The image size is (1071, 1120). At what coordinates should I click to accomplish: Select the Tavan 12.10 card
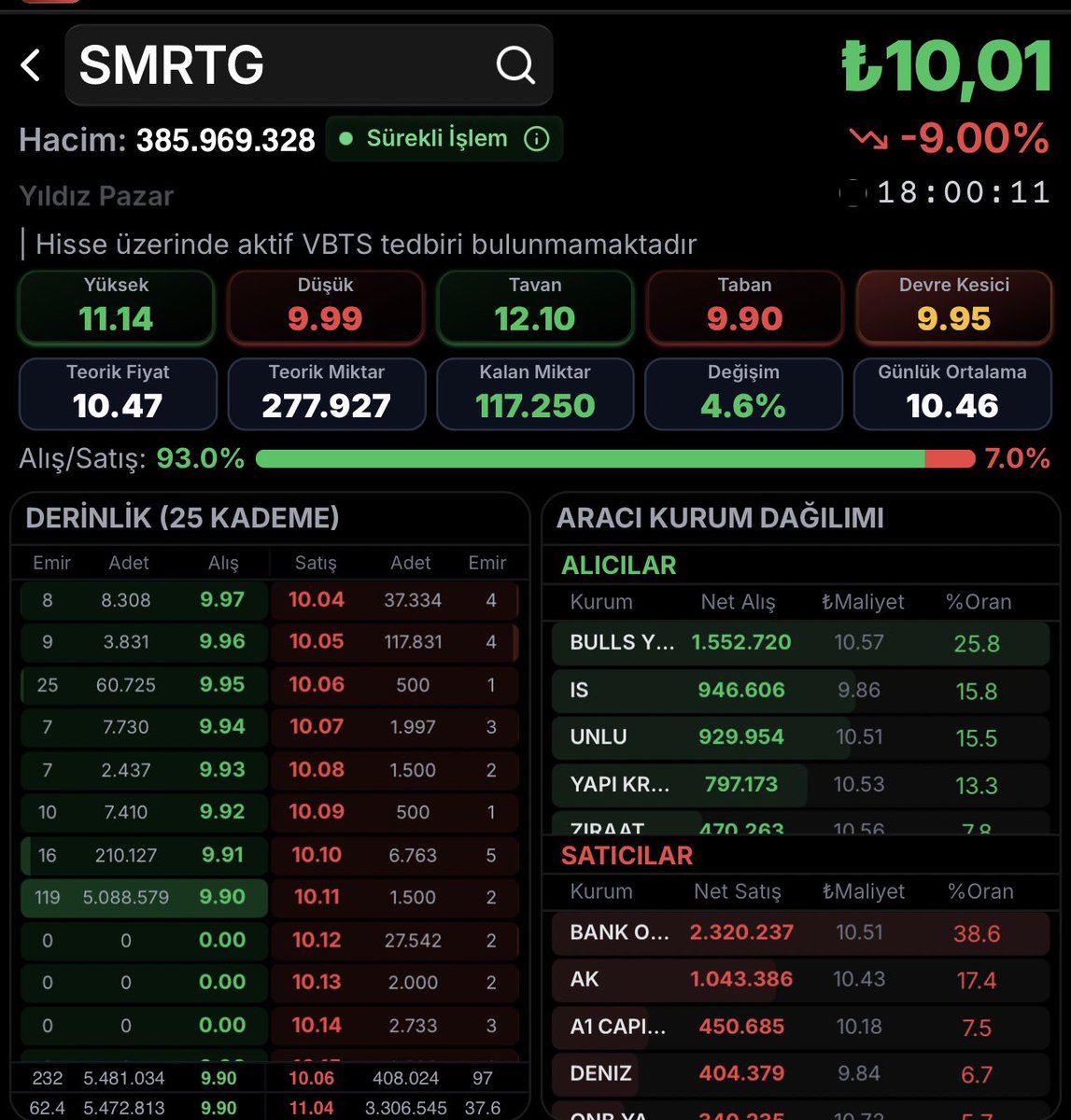(535, 307)
